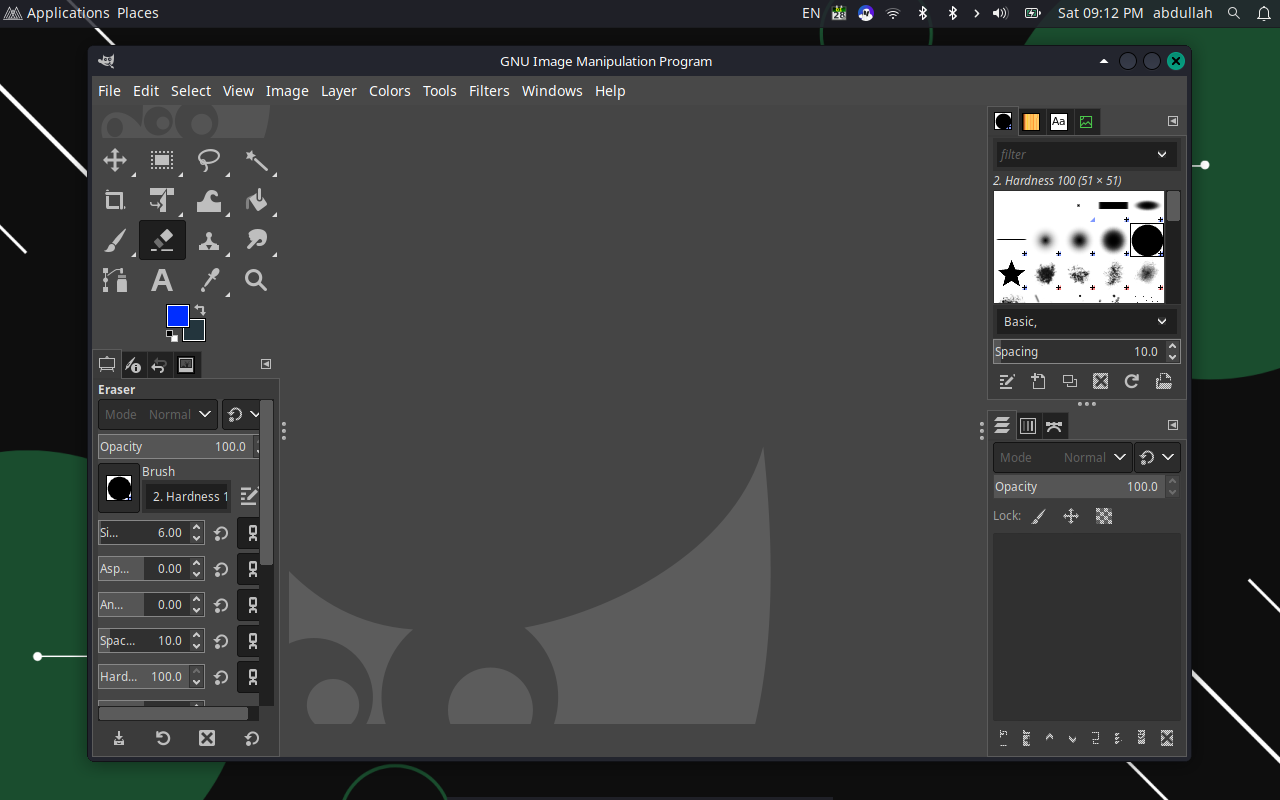Select the Smudge tool
1280x800 pixels.
[256, 241]
